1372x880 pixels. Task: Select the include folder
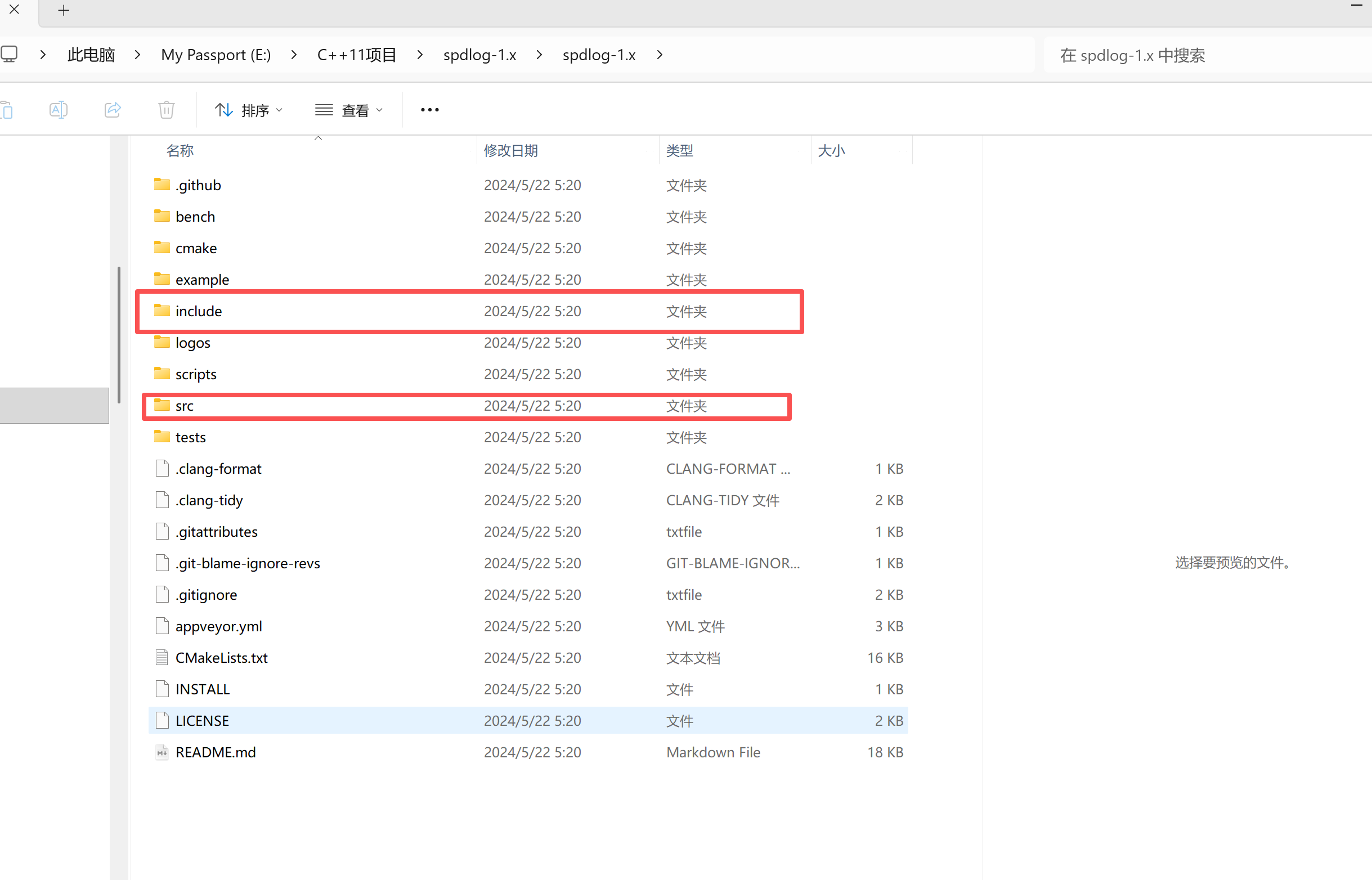tap(198, 311)
